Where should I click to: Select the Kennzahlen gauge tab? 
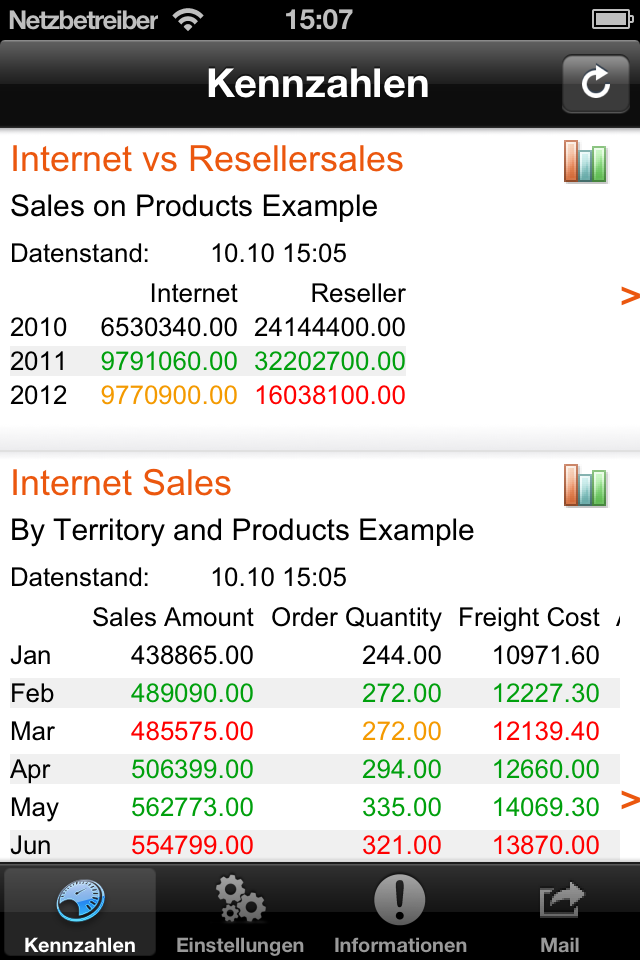point(80,912)
